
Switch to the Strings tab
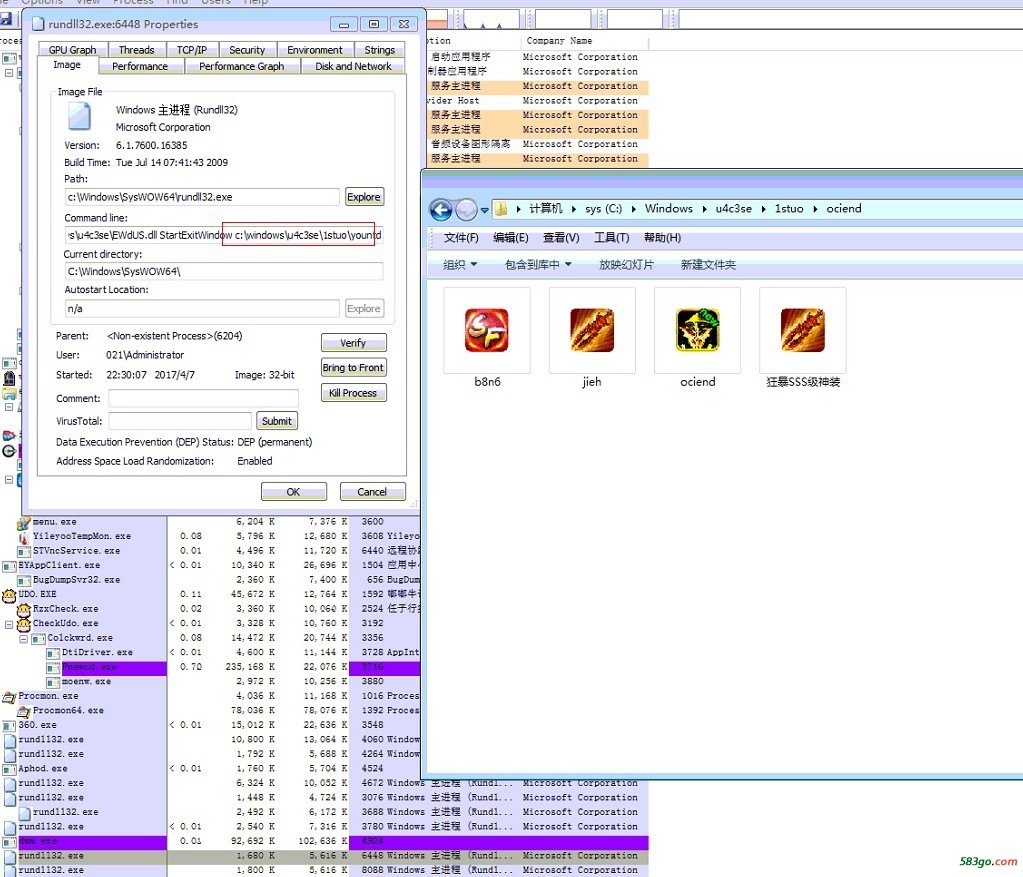tap(379, 50)
